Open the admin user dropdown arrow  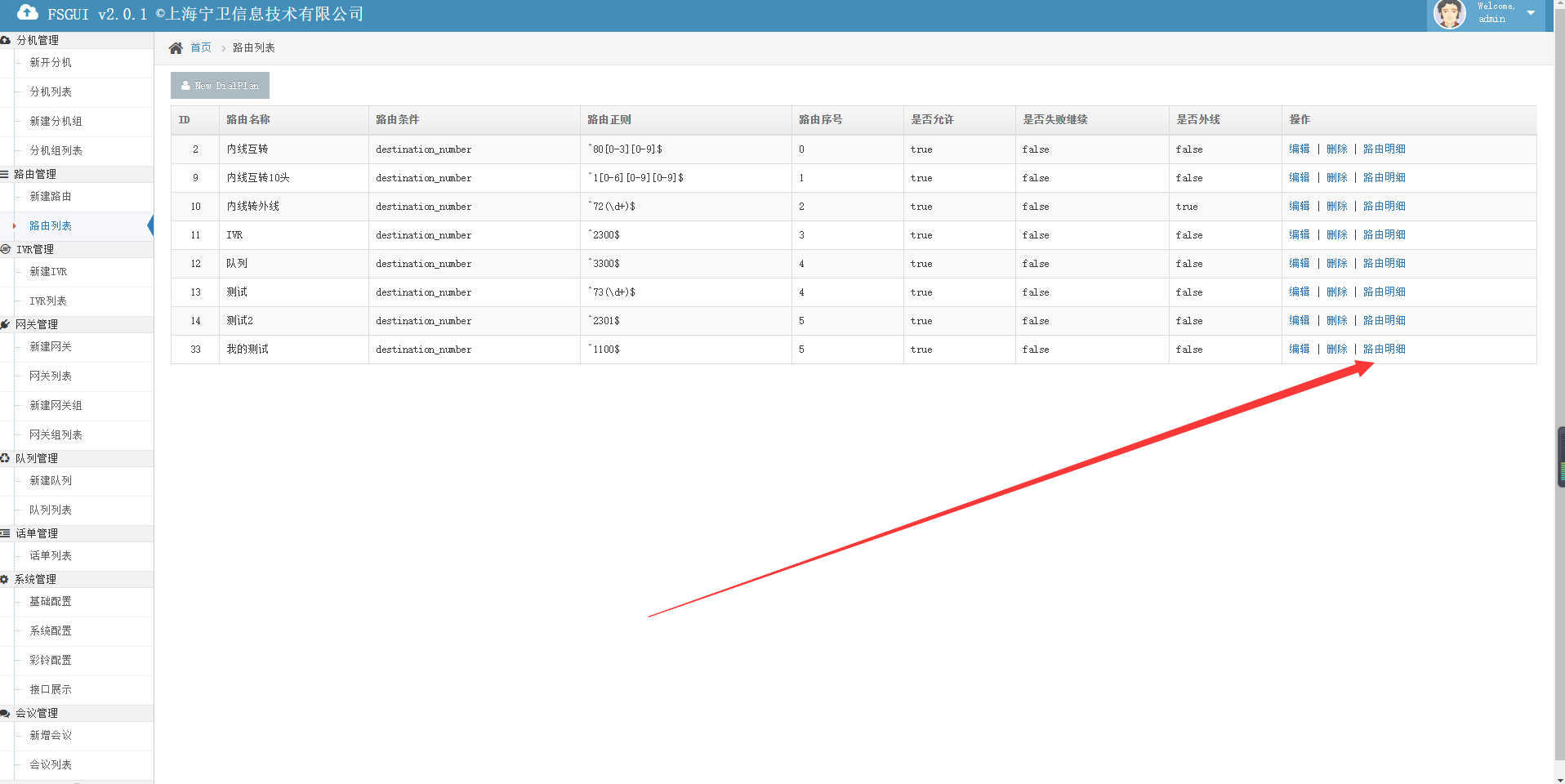[1531, 13]
